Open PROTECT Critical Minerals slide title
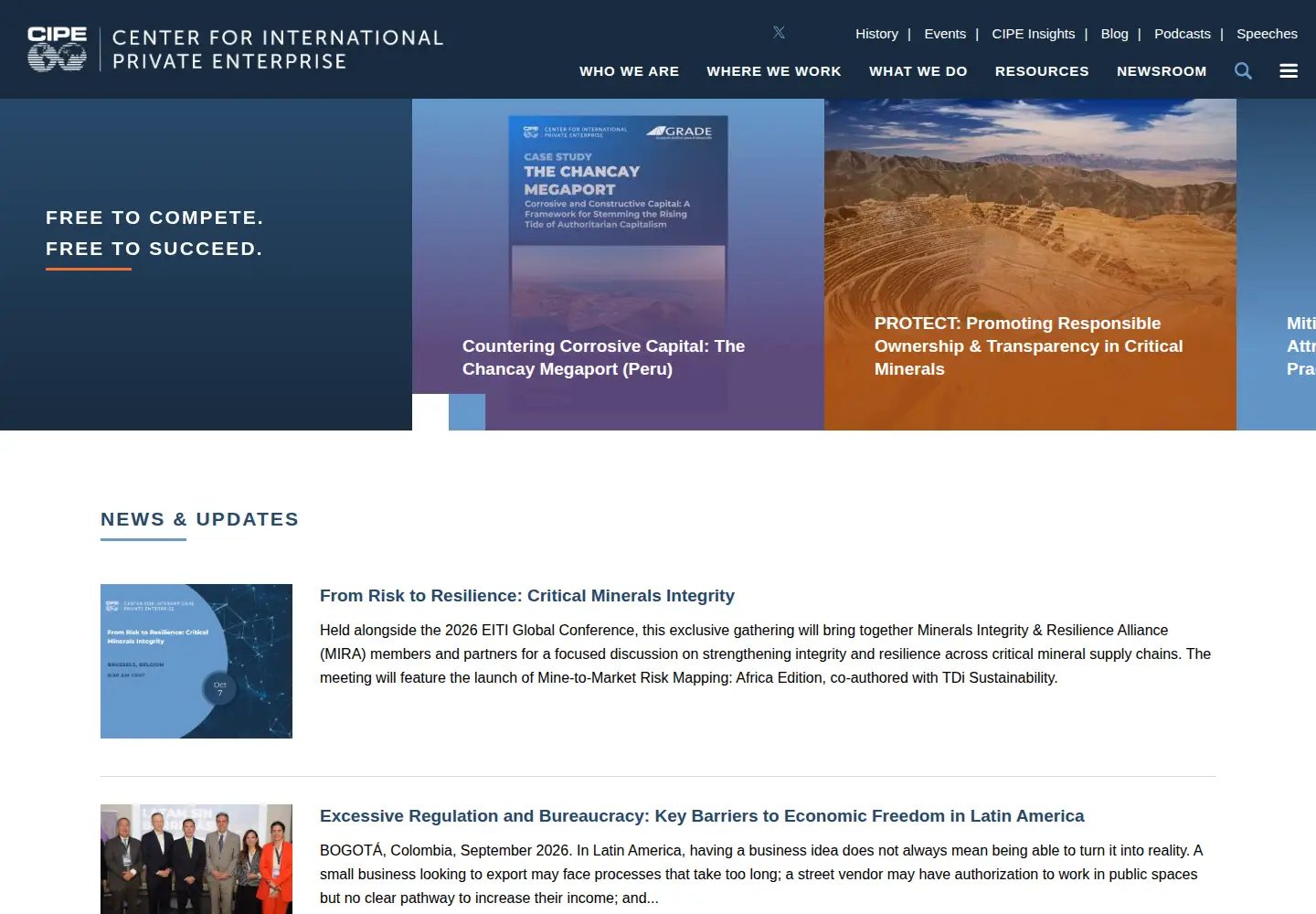This screenshot has width=1316, height=914. coord(1028,346)
